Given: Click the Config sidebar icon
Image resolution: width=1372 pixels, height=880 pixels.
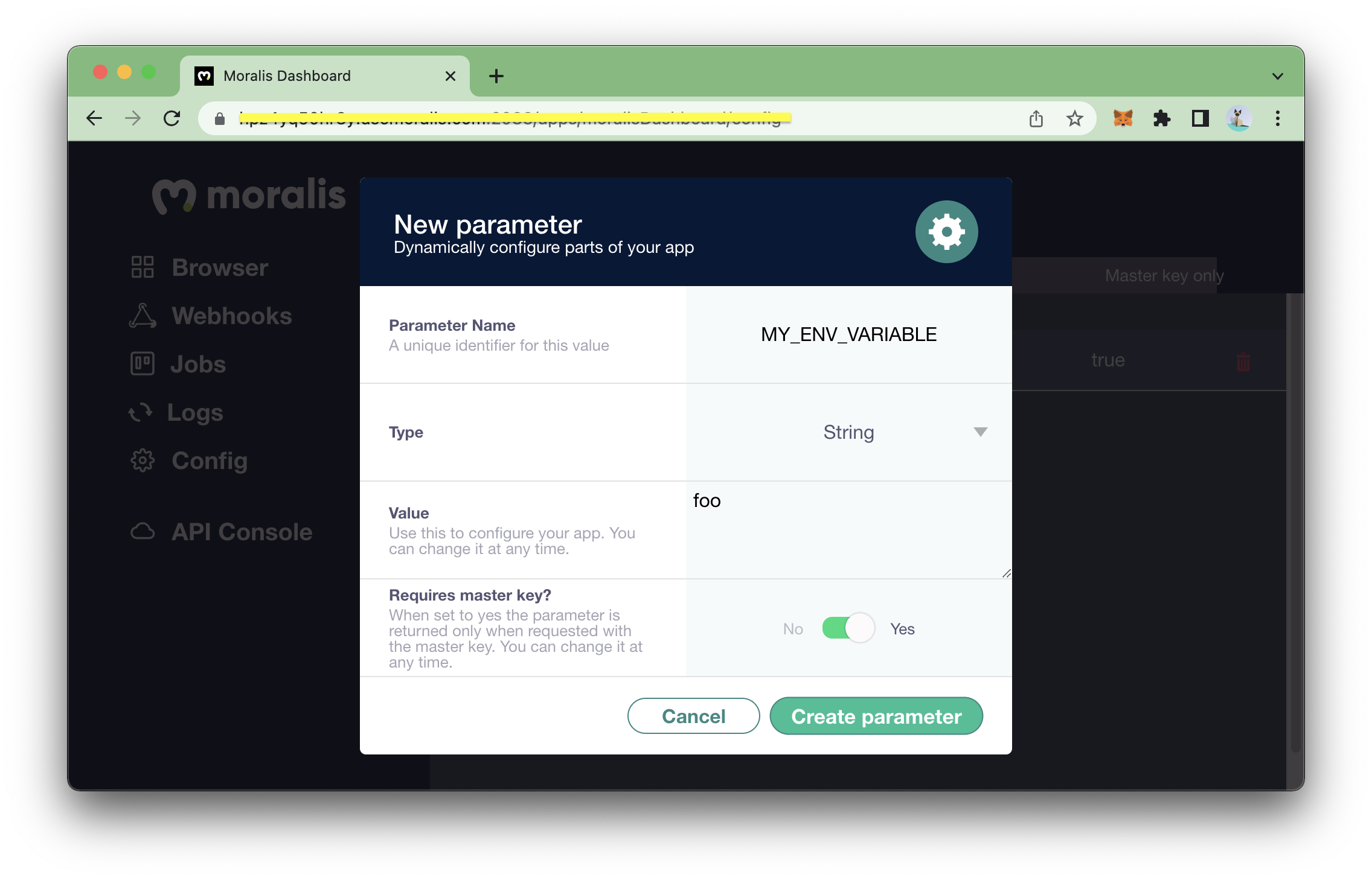Looking at the screenshot, I should (x=142, y=460).
